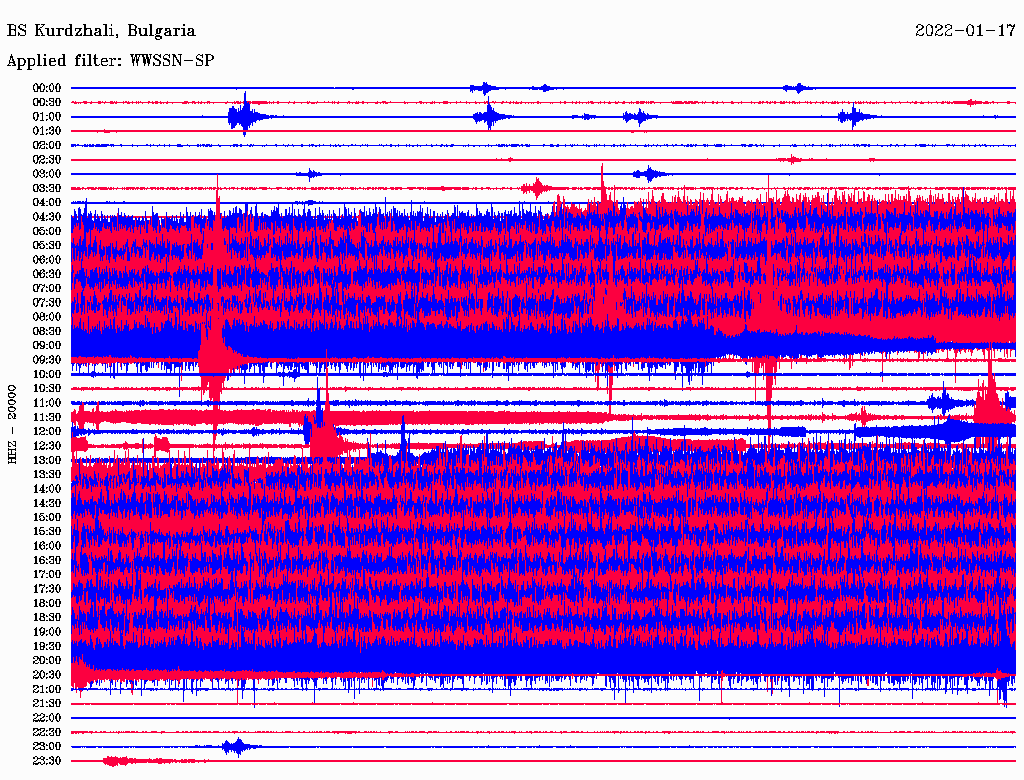The height and width of the screenshot is (780, 1024).
Task: Select the 22:00 time label
Action: (47, 718)
